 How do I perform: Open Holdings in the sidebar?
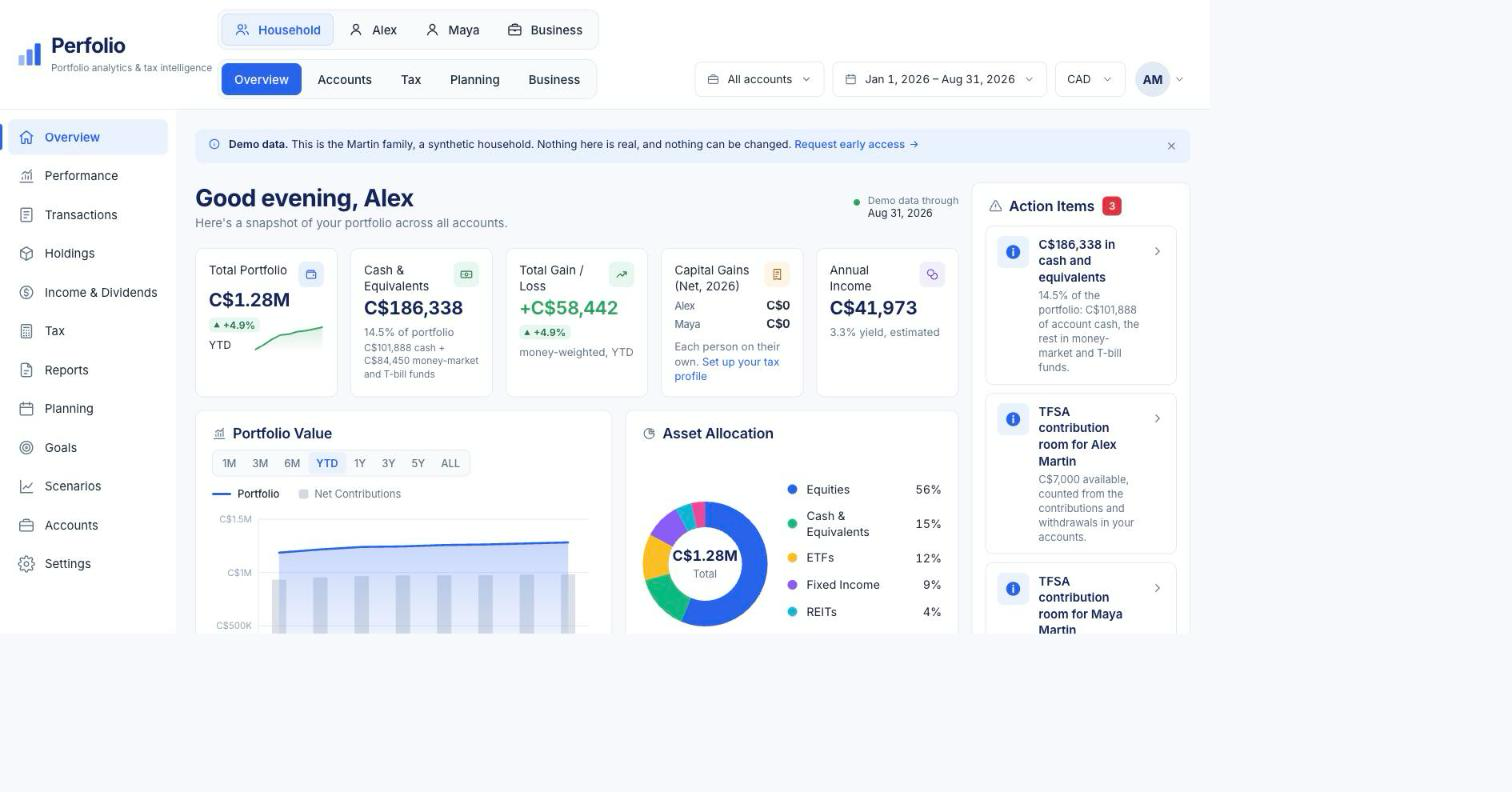pyautogui.click(x=88, y=254)
